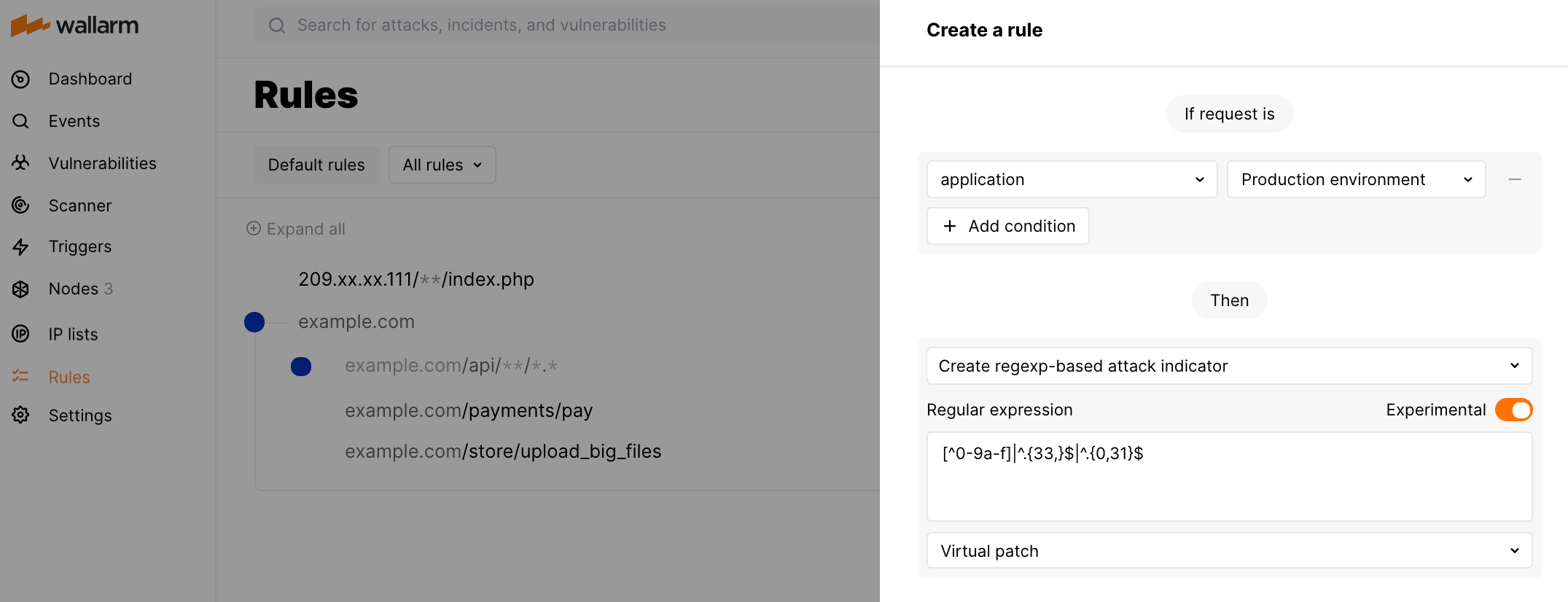Click the Default rules button
This screenshot has height=602, width=1568.
(x=316, y=165)
